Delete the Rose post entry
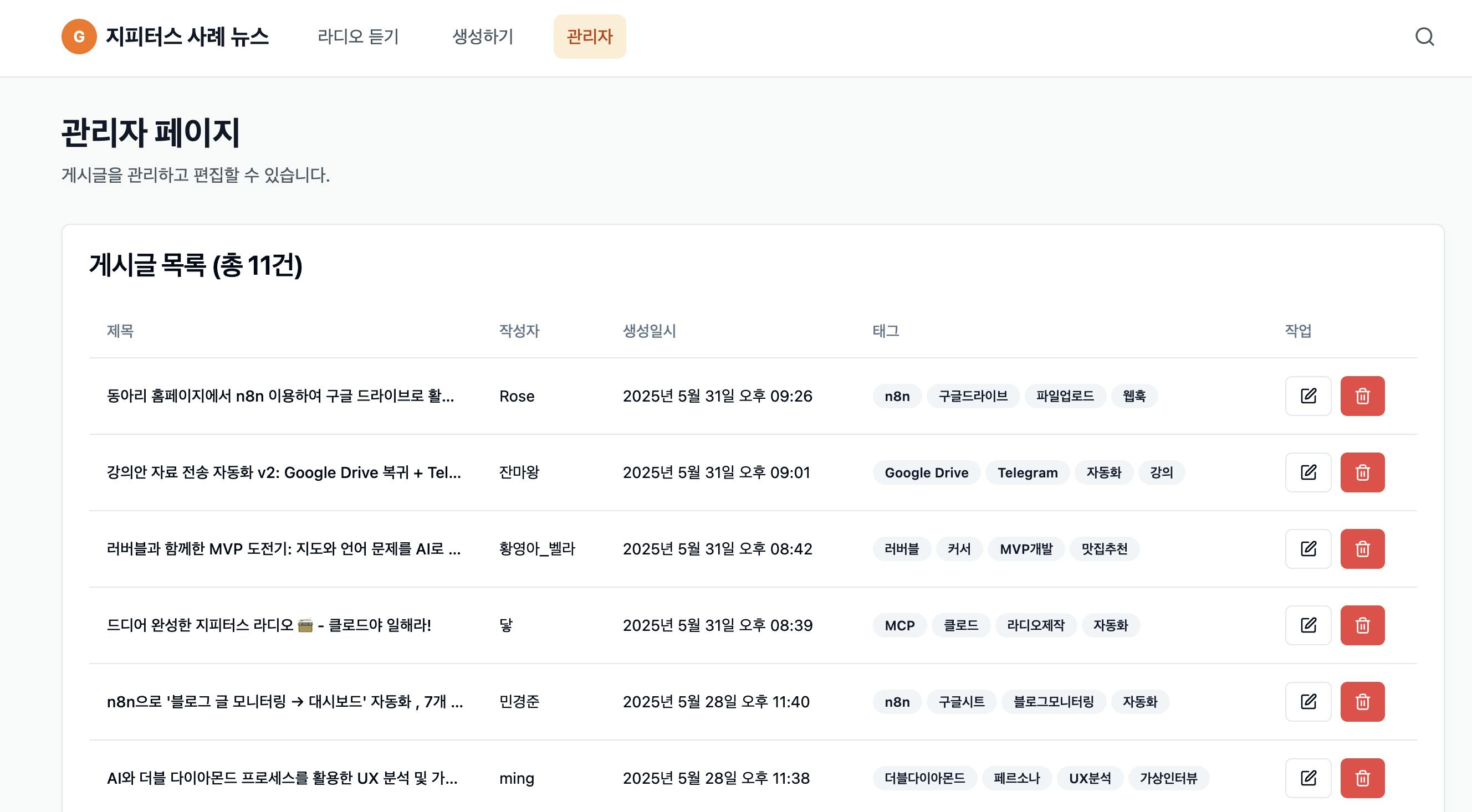1472x812 pixels. (1362, 395)
